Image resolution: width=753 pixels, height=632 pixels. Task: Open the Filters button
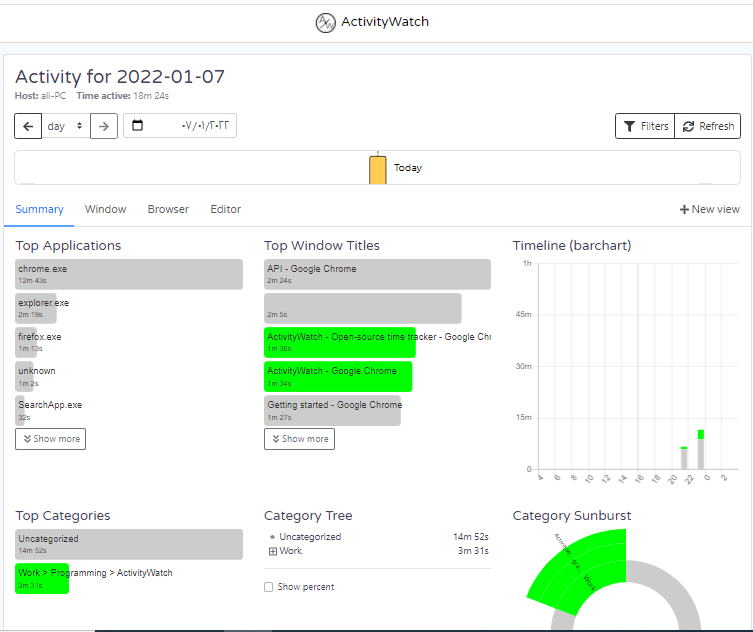pos(645,126)
